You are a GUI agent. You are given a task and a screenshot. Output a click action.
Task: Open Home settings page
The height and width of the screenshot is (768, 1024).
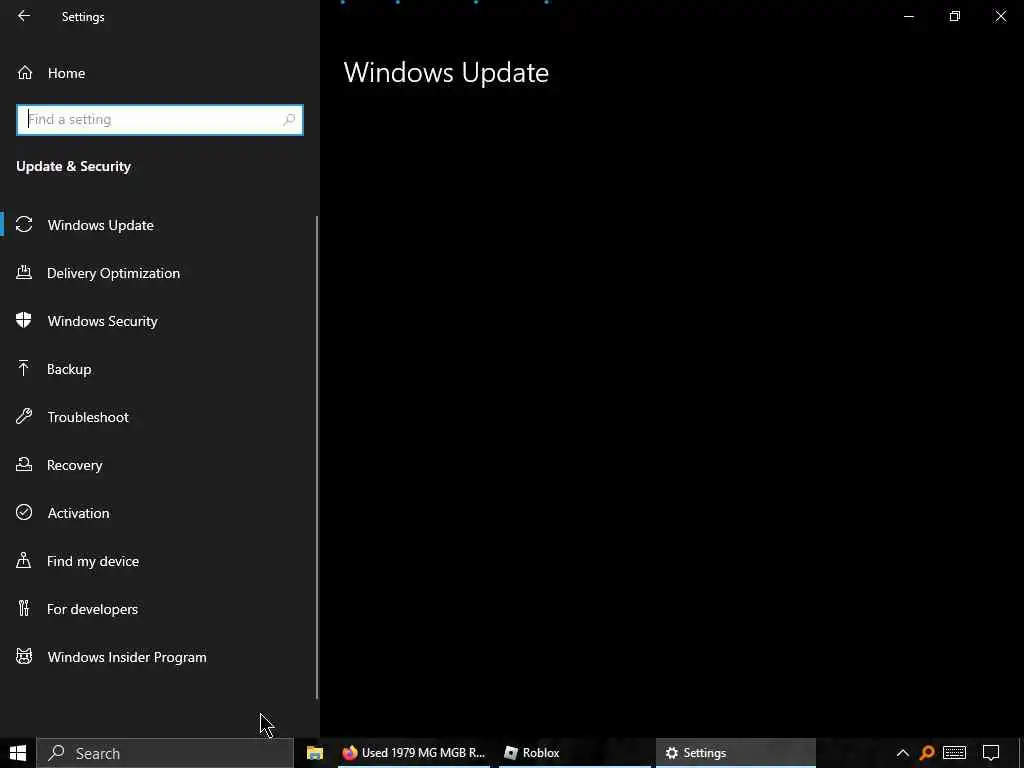[66, 73]
